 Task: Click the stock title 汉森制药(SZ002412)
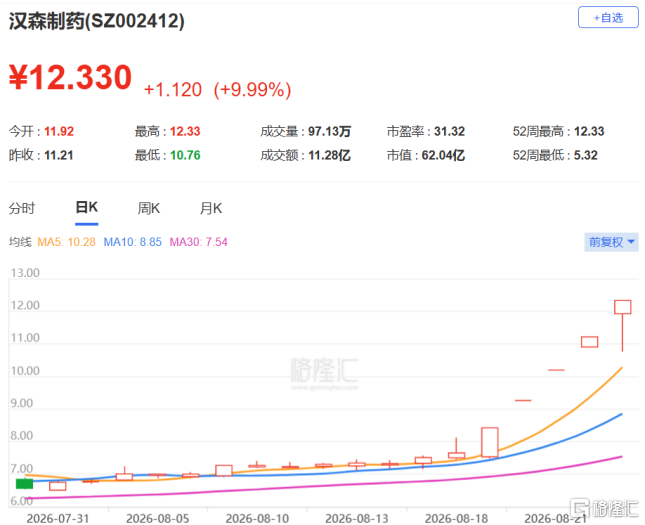[x=97, y=21]
